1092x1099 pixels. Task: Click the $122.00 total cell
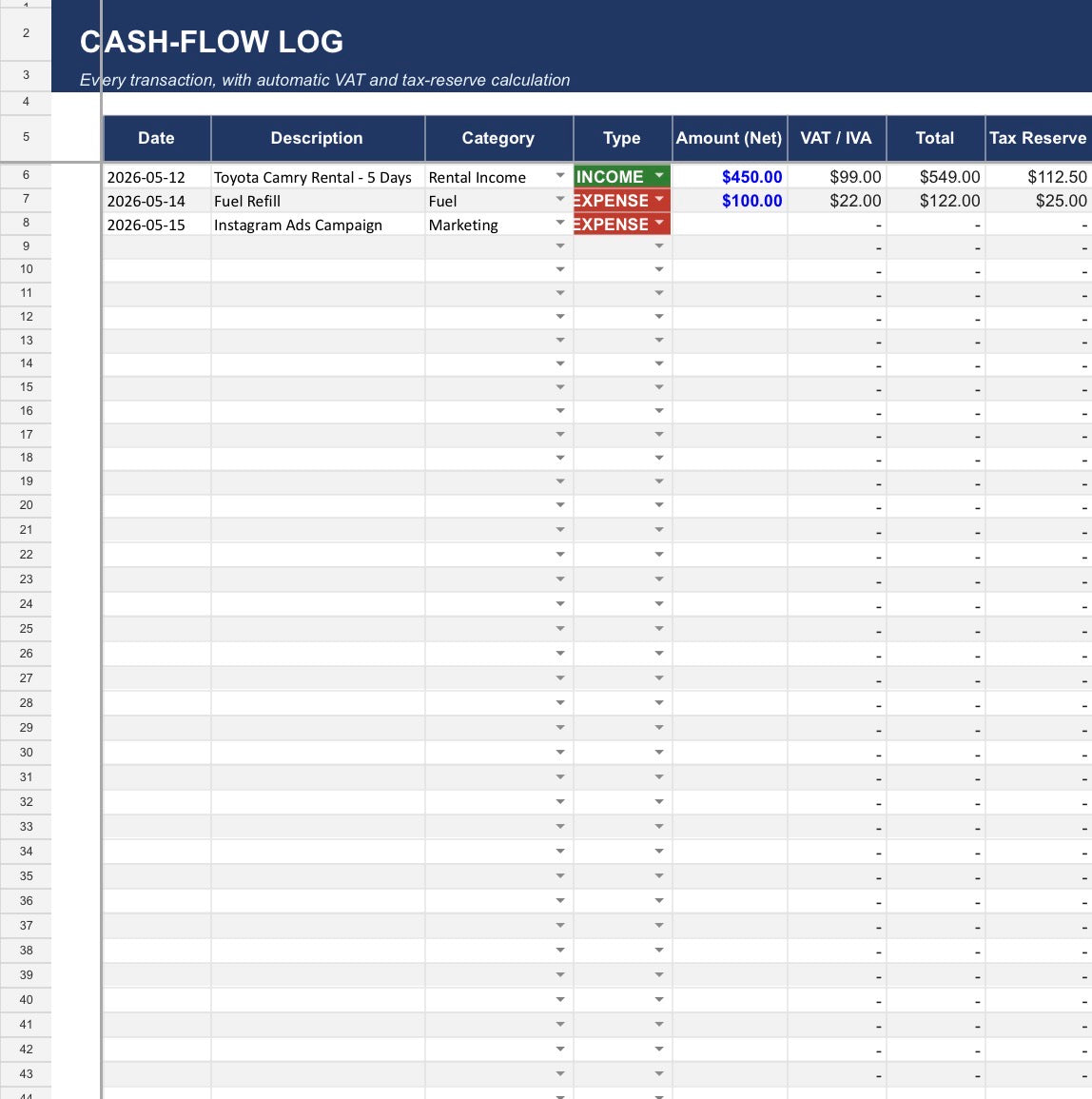pos(936,201)
